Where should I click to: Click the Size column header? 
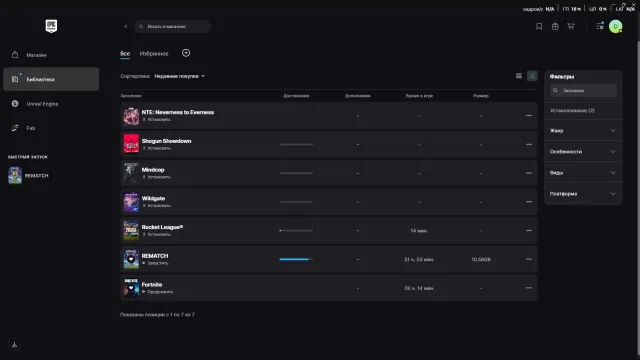(x=481, y=96)
